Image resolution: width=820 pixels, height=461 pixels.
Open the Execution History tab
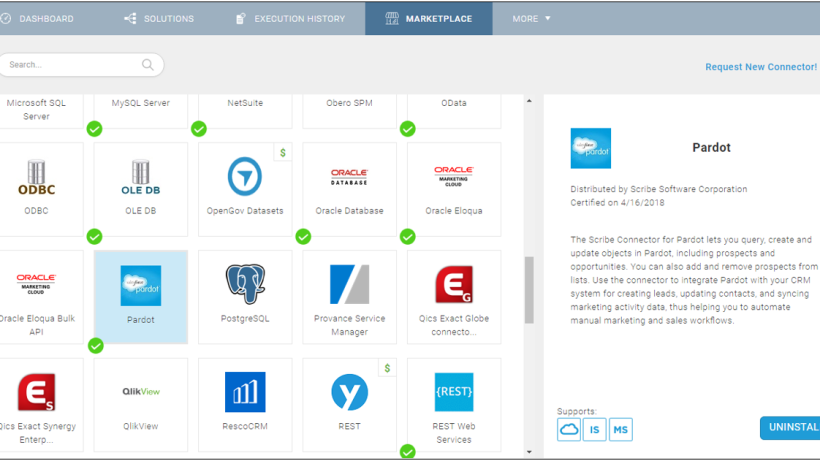(291, 19)
